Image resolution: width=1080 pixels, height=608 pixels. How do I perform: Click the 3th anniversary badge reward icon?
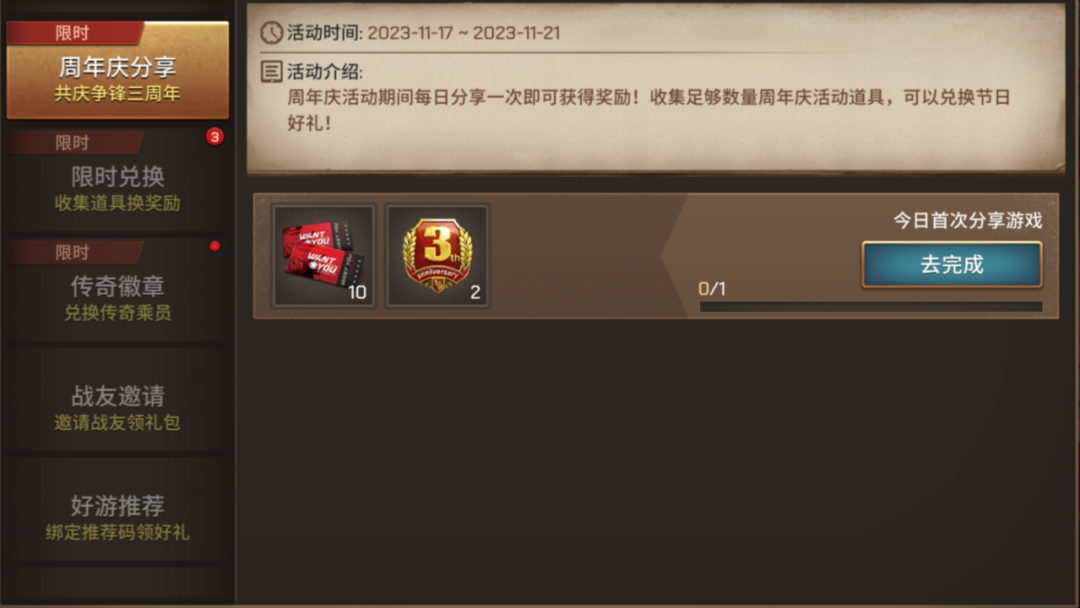437,255
